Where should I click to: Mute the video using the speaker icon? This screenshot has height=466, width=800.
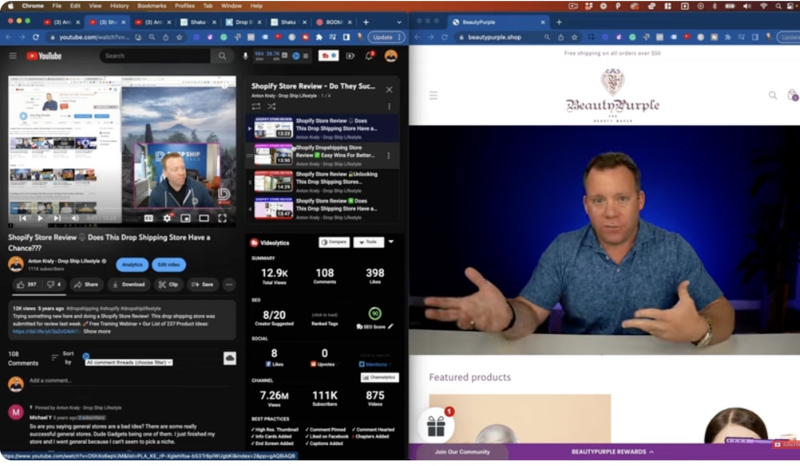pos(75,218)
